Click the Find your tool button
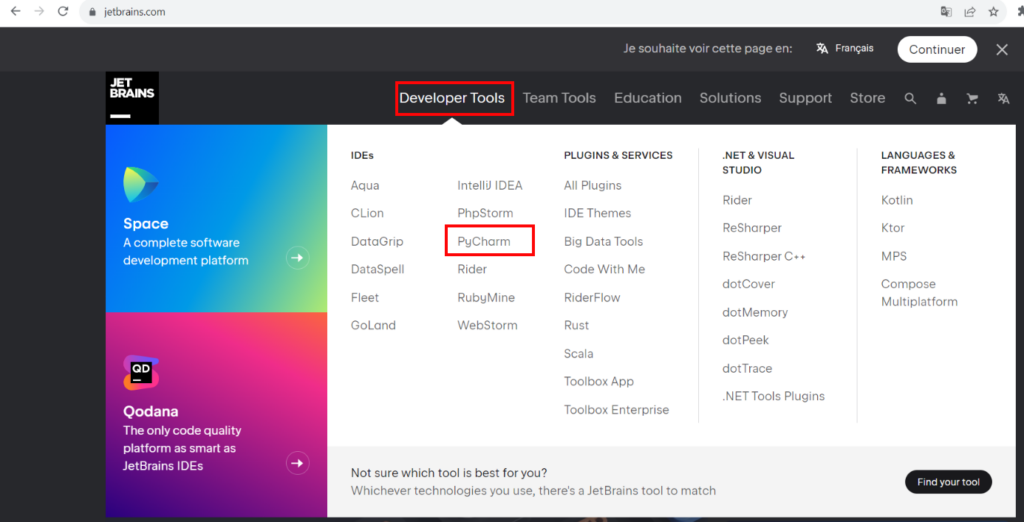This screenshot has width=1024, height=522. coord(948,482)
